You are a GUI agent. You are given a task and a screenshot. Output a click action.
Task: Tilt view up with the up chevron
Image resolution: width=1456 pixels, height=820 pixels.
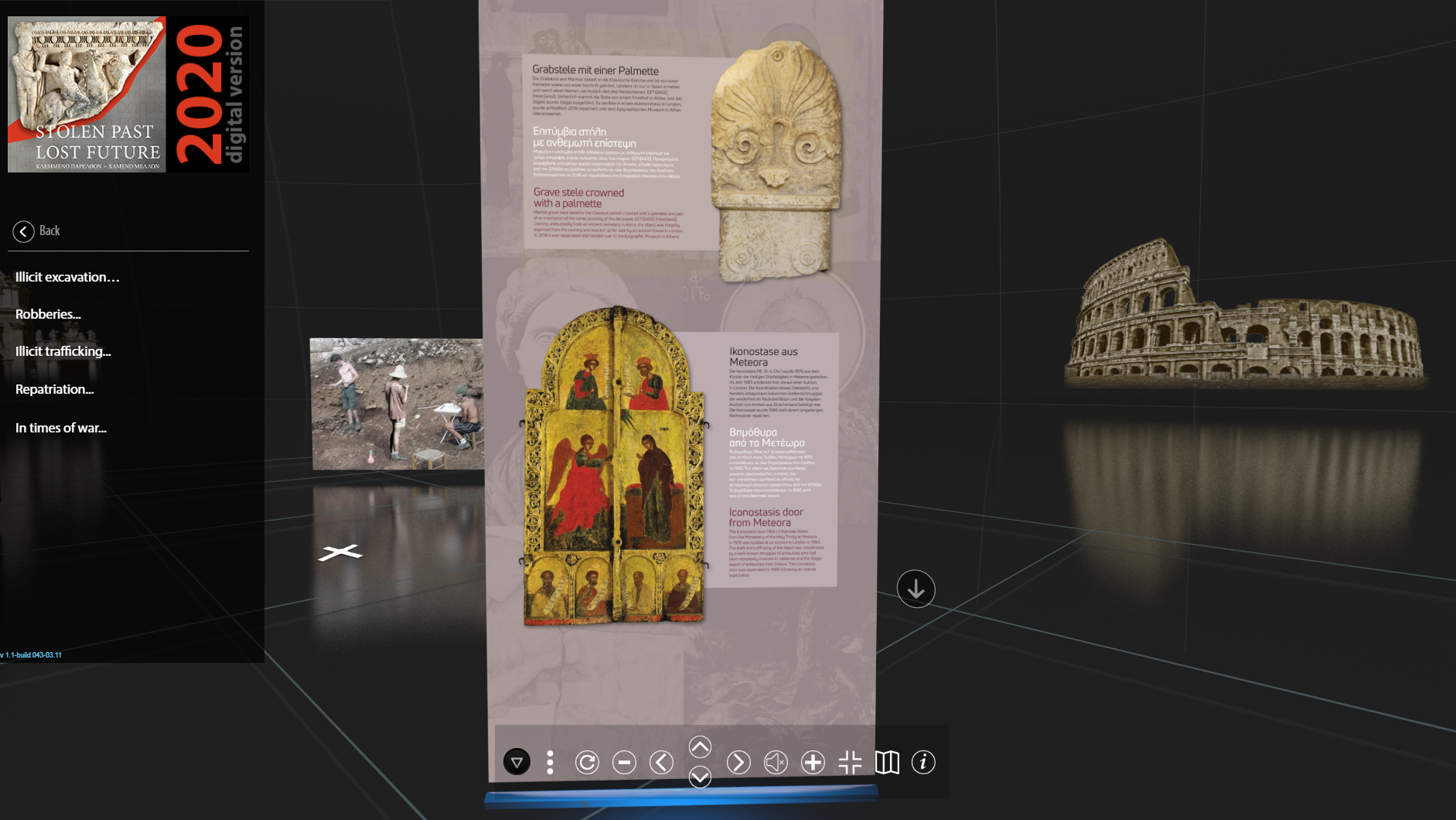click(x=700, y=747)
